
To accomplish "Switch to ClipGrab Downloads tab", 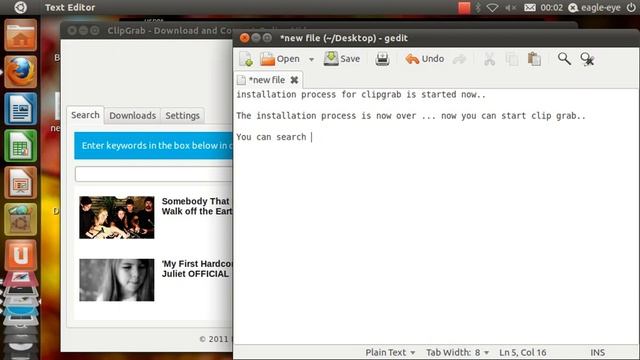I will point(133,116).
